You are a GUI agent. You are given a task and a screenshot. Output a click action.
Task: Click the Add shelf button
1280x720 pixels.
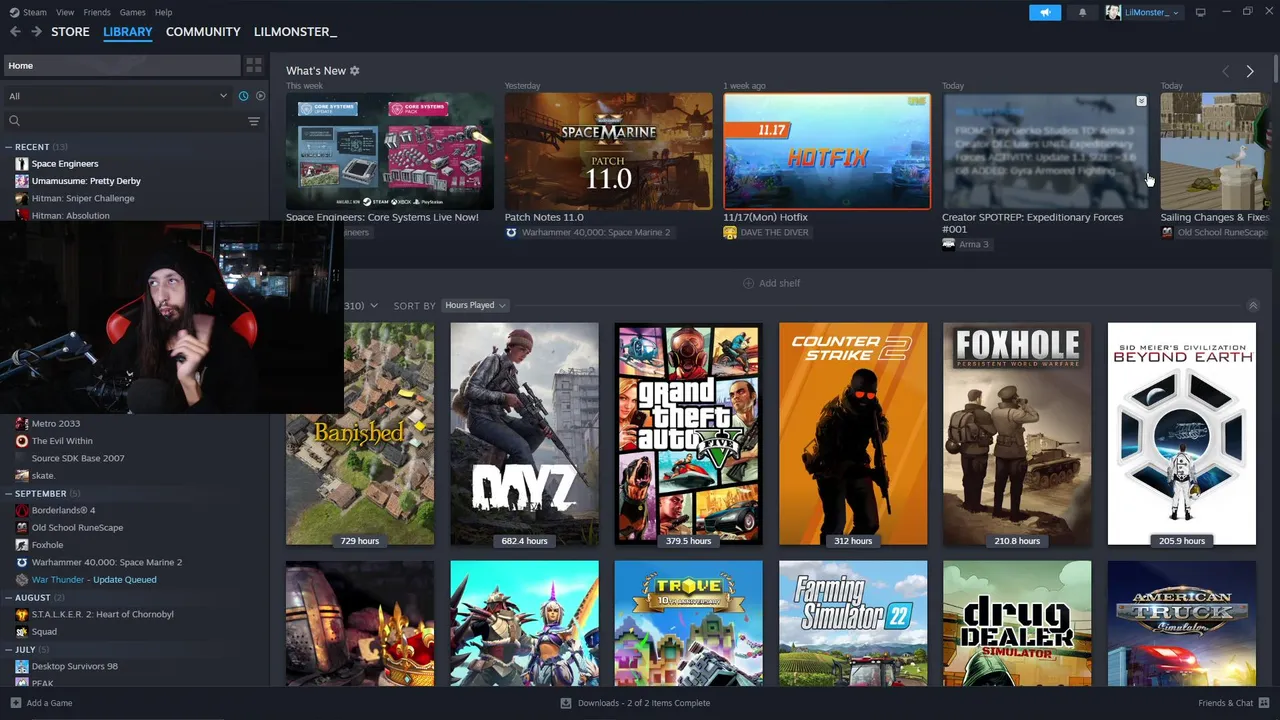771,283
